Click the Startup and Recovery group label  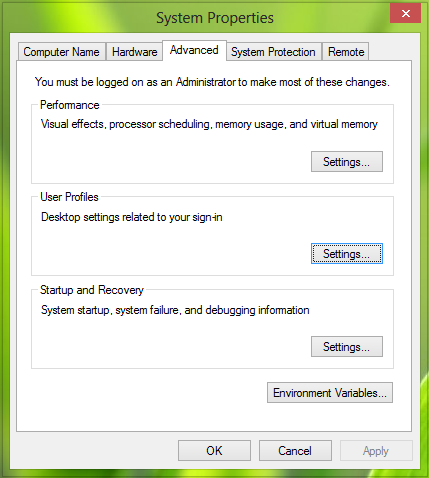92,290
